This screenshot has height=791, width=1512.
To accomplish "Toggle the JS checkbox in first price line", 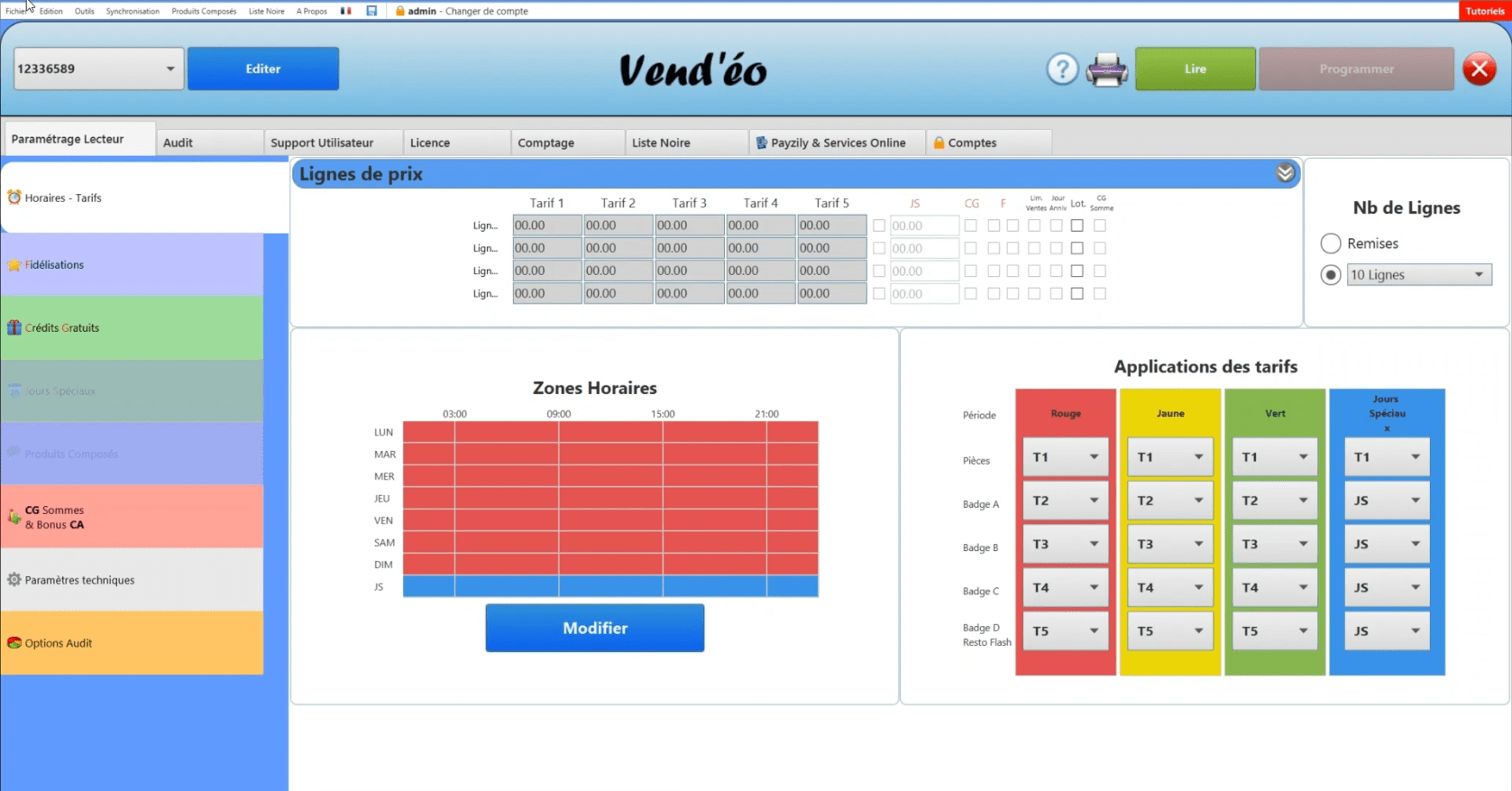I will pos(879,225).
